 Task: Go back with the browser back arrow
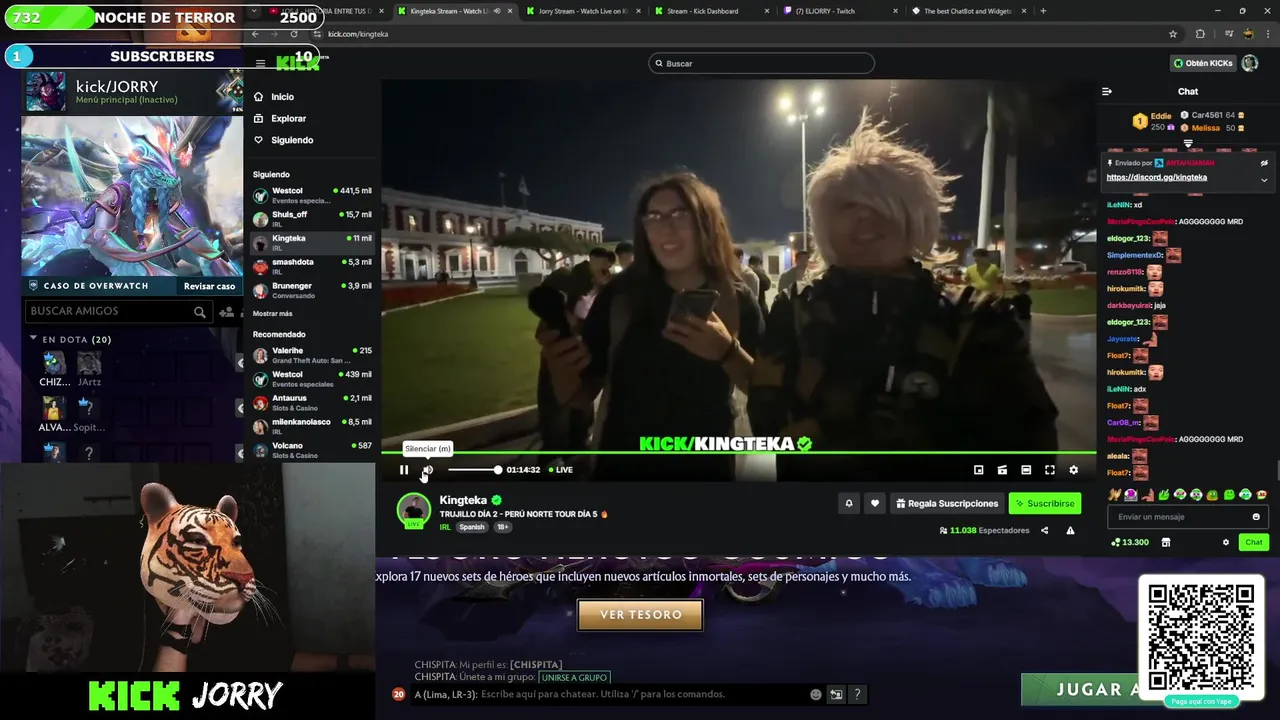pyautogui.click(x=256, y=34)
